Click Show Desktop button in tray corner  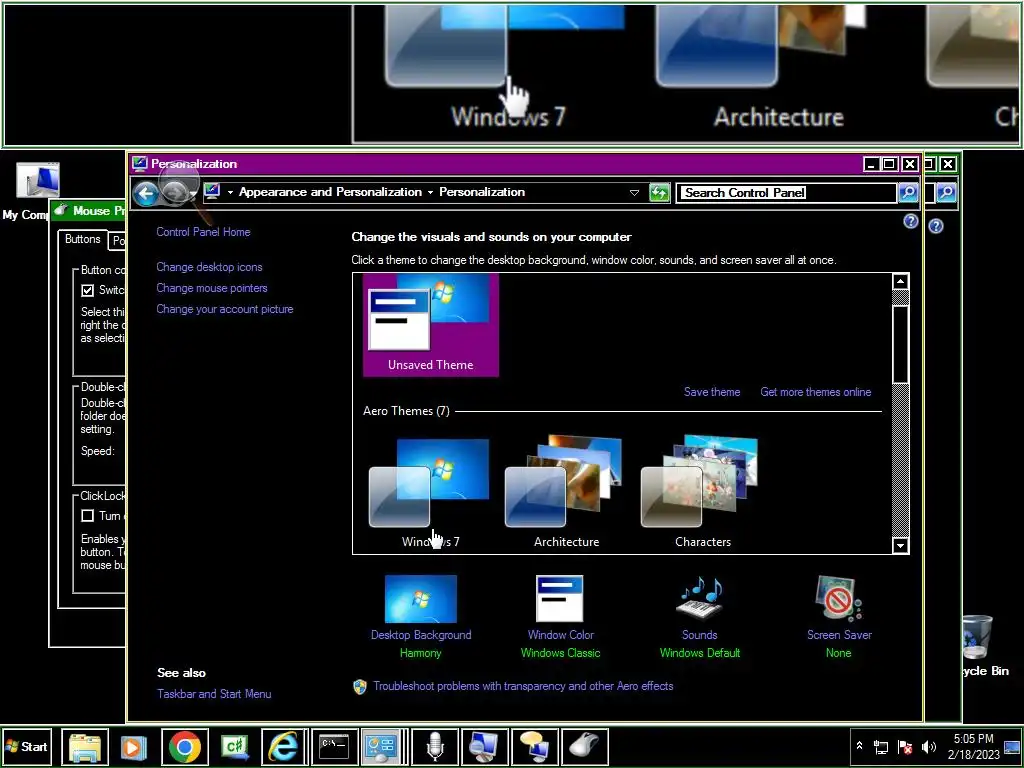coord(1013,747)
